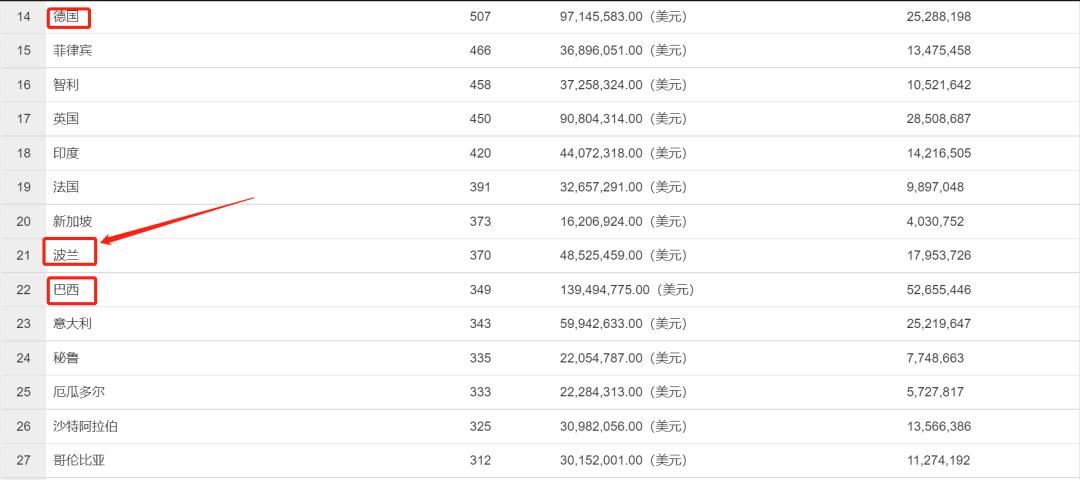1080x480 pixels.
Task: Click row number 21 index cell
Action: click(23, 255)
